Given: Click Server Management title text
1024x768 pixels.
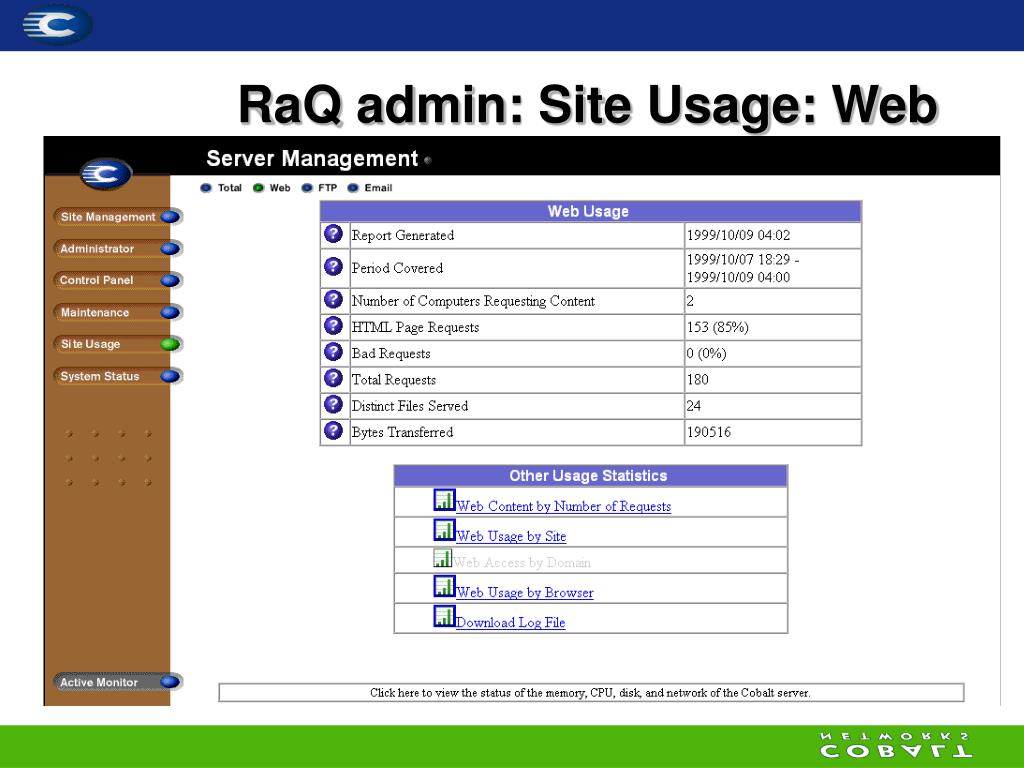Looking at the screenshot, I should pyautogui.click(x=312, y=158).
